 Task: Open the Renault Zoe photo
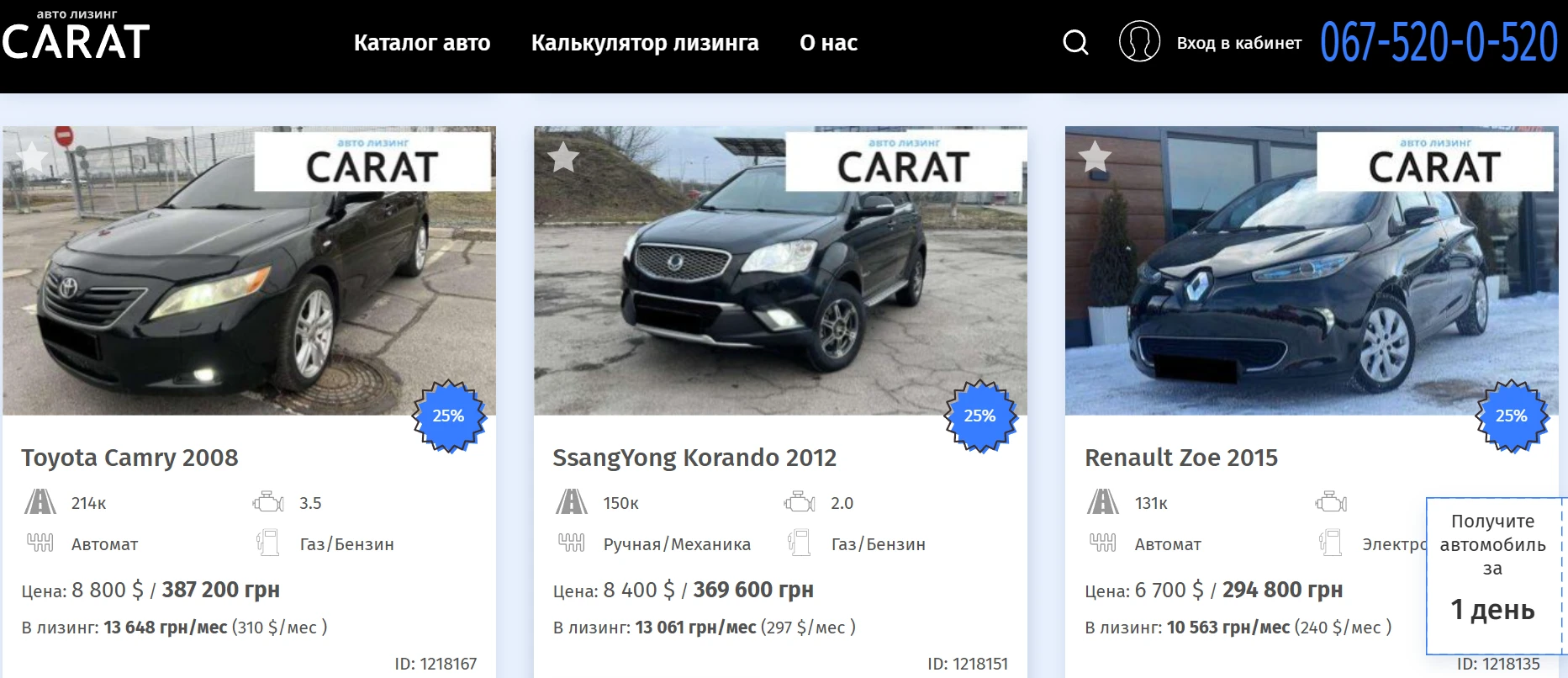click(x=1312, y=271)
